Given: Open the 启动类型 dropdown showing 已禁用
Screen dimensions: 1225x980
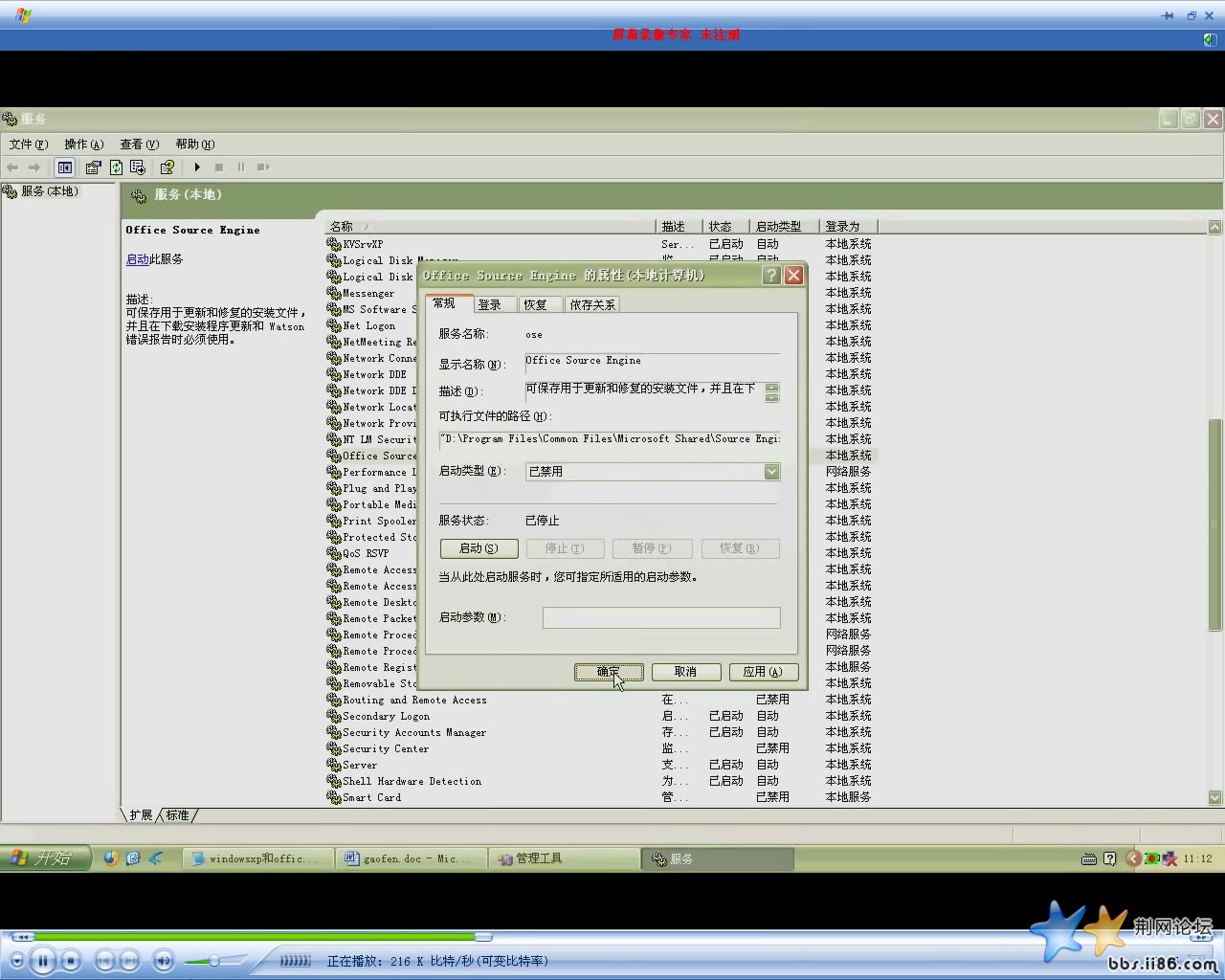Looking at the screenshot, I should tap(771, 471).
